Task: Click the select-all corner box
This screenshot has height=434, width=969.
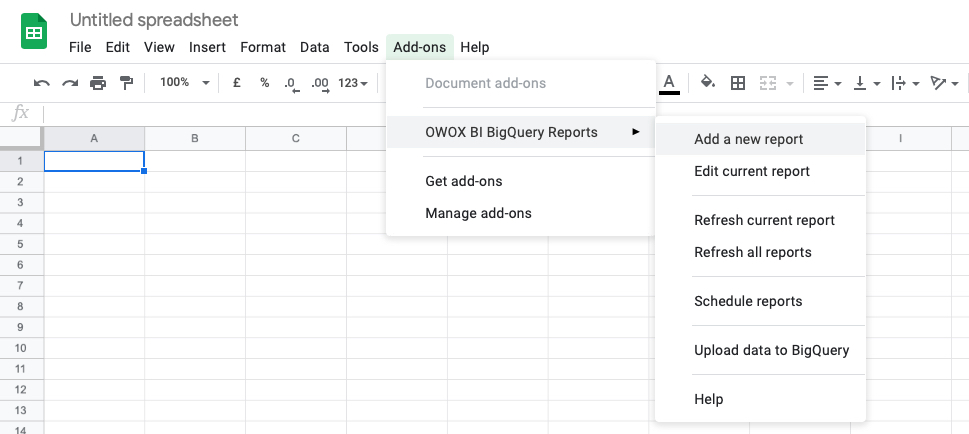Action: pos(21,138)
